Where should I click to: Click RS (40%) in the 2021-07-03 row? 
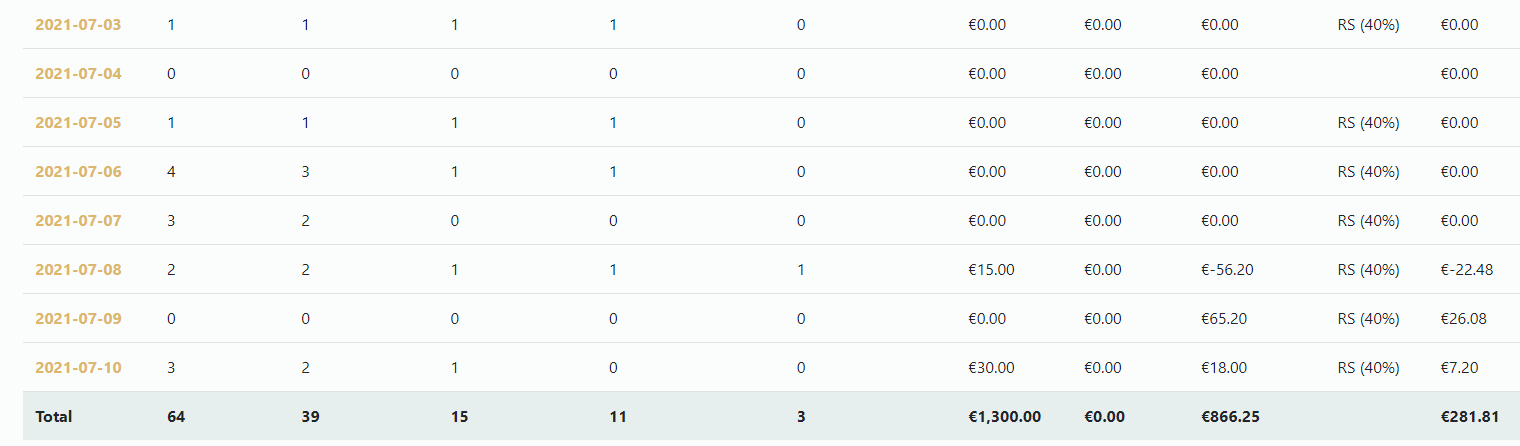click(1368, 24)
